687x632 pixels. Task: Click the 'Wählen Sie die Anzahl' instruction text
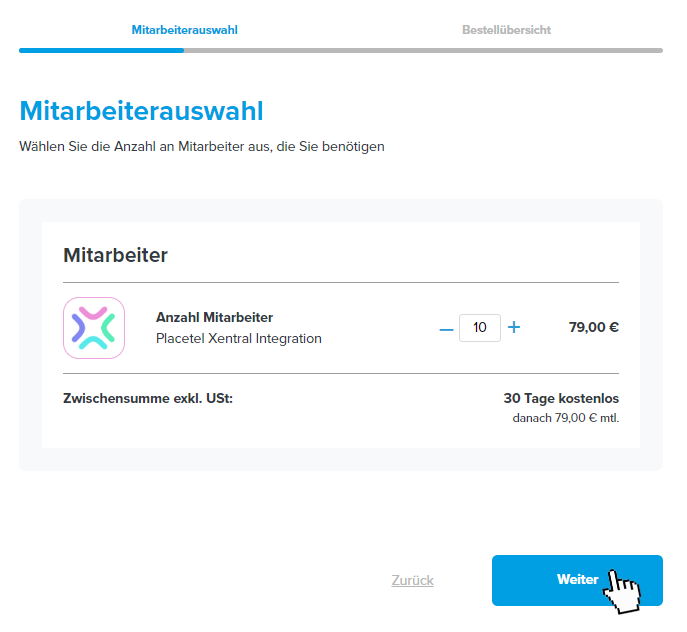[202, 146]
